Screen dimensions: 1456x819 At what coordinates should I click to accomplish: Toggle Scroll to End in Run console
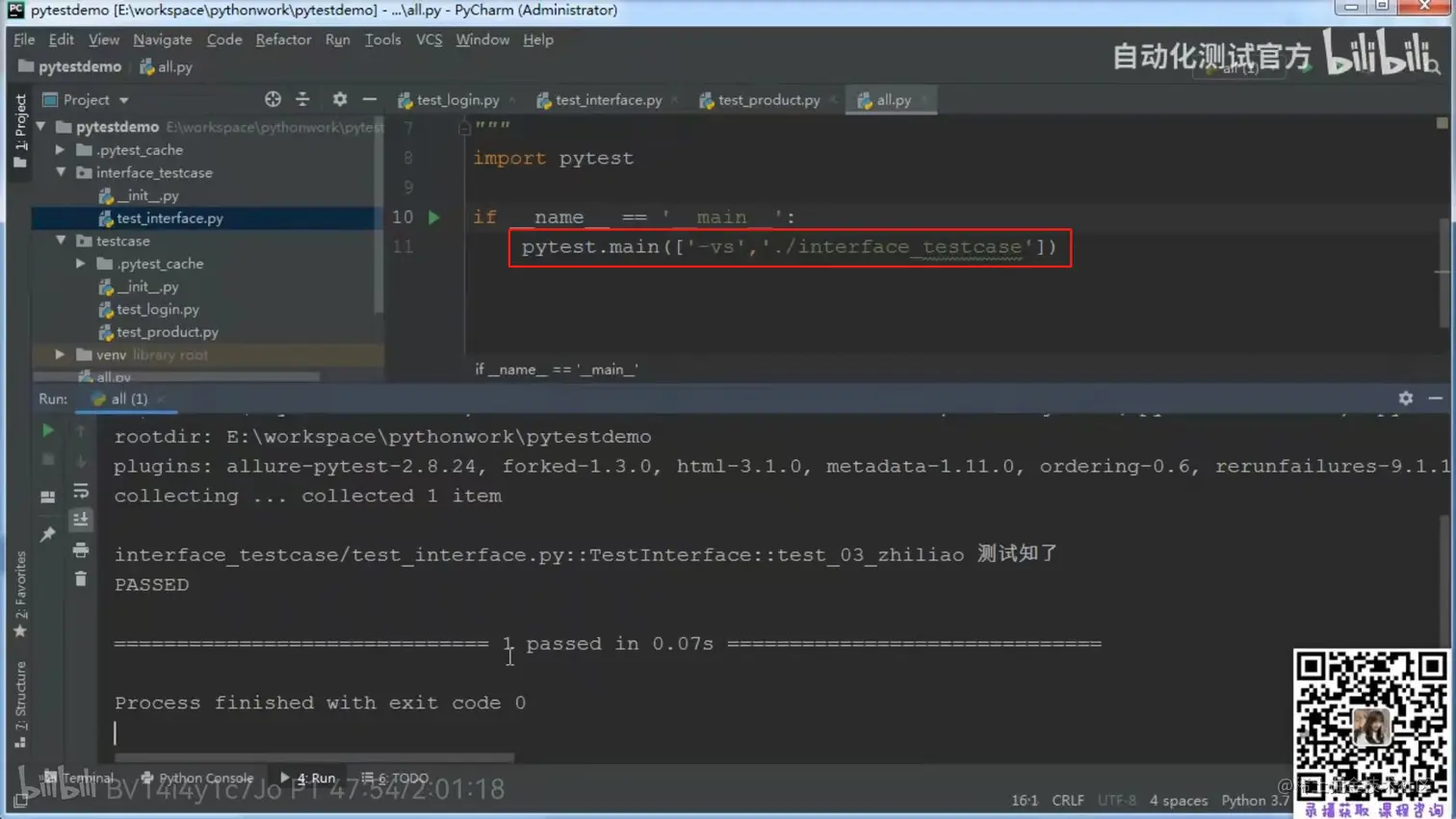point(81,520)
